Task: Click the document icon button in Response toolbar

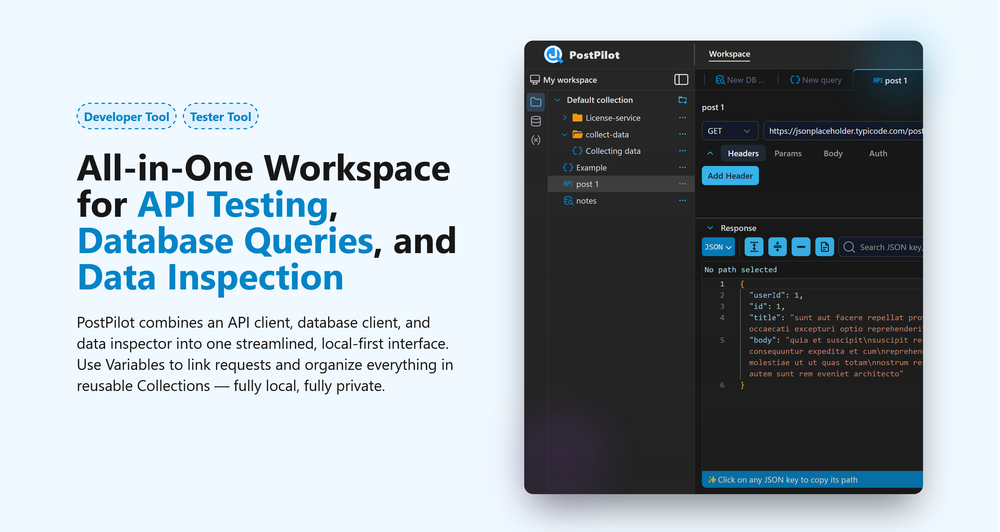Action: [x=825, y=247]
